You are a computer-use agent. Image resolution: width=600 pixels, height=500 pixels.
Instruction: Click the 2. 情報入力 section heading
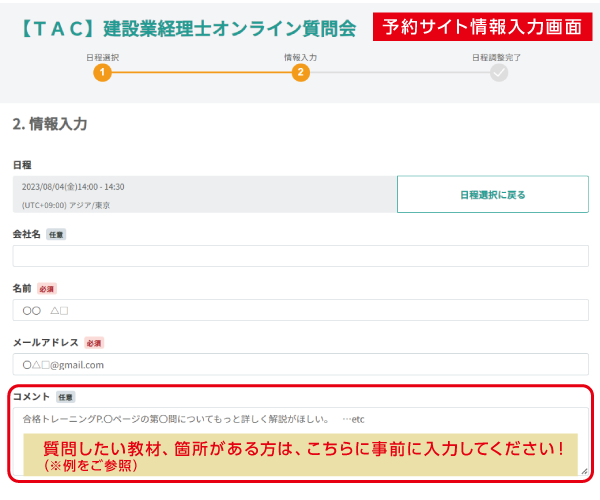click(x=50, y=124)
